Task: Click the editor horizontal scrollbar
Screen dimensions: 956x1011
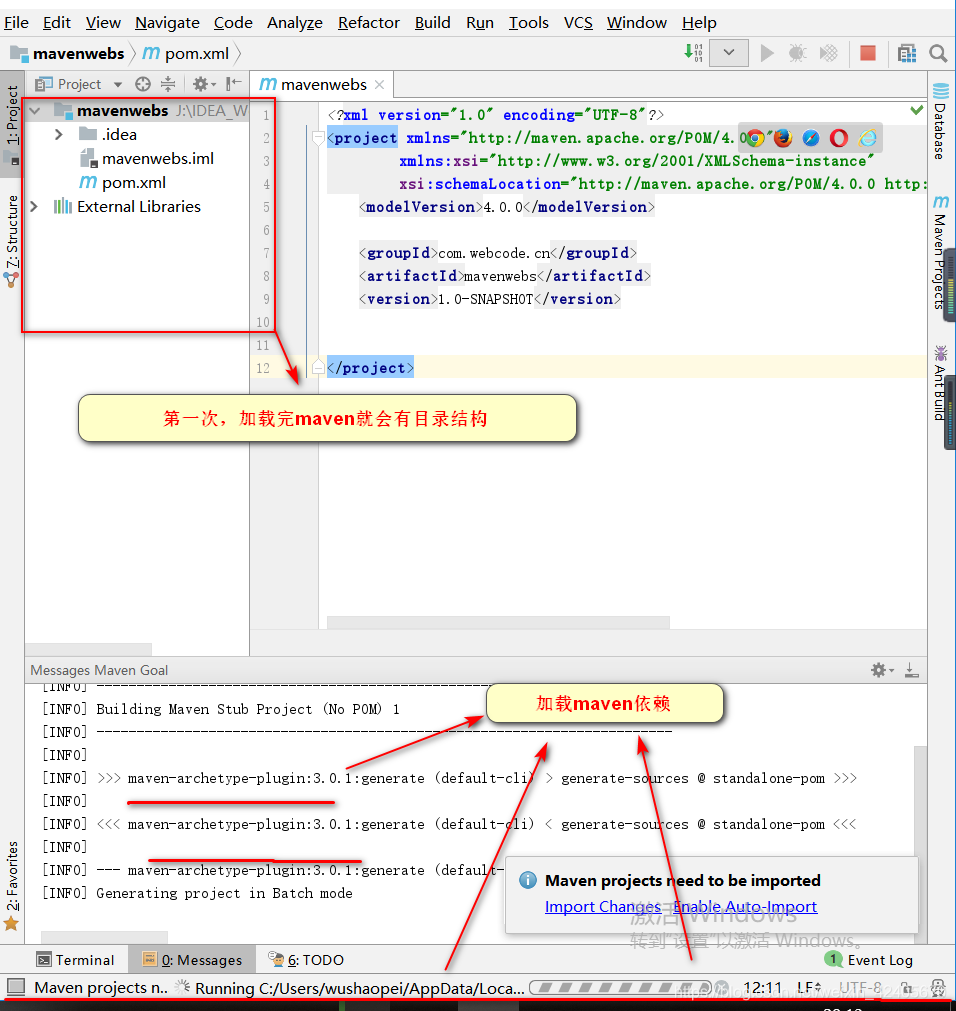Action: [x=498, y=622]
